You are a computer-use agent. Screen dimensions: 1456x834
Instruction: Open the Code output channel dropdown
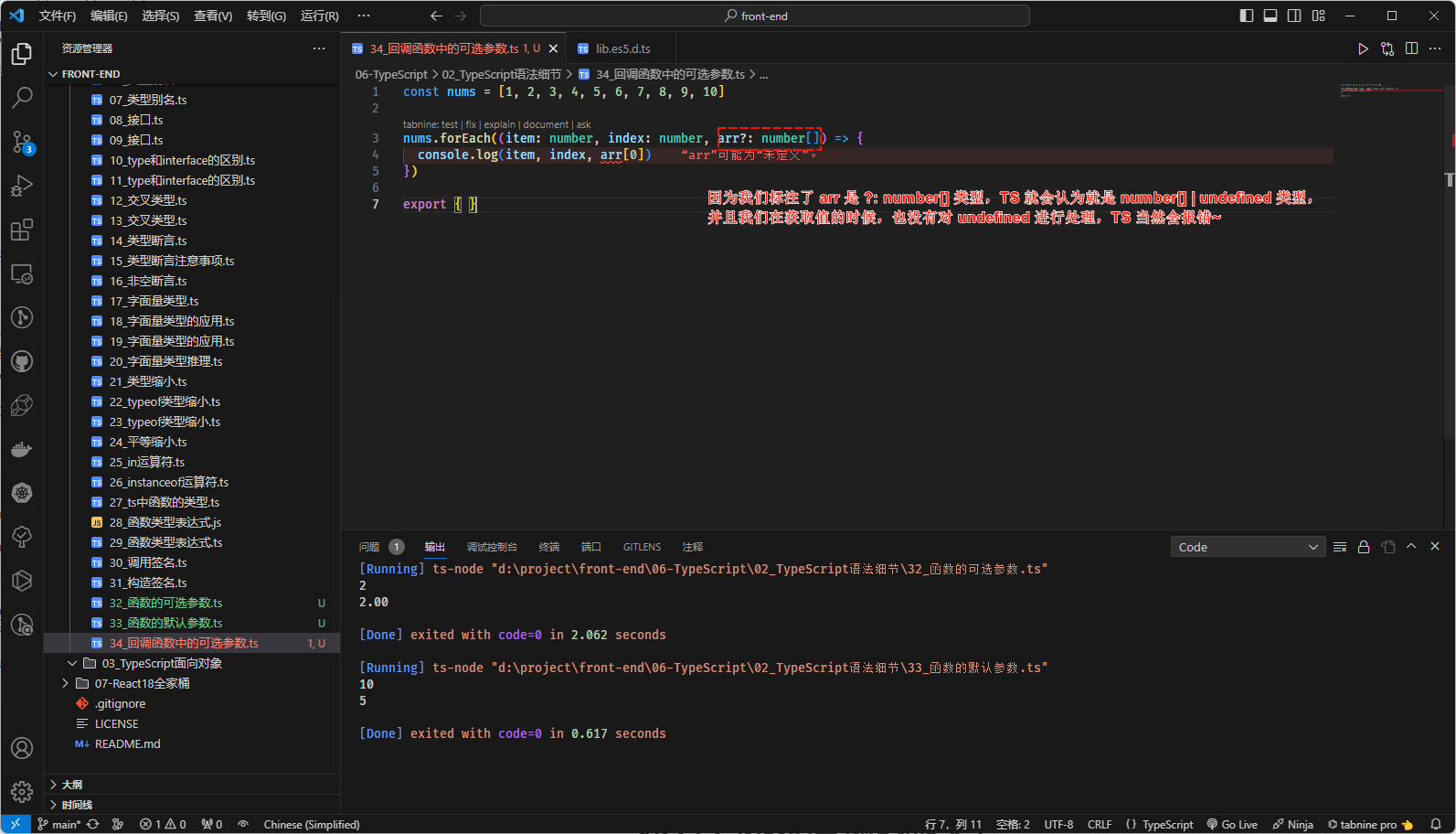[x=1248, y=547]
